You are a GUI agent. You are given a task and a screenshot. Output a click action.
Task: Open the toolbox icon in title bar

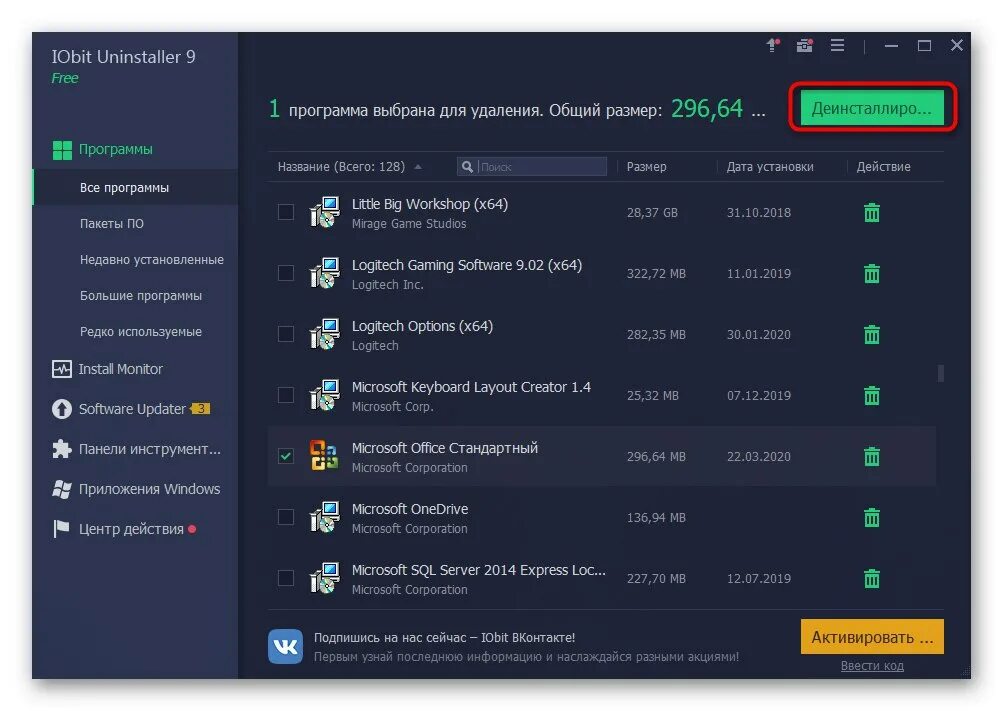[x=805, y=45]
